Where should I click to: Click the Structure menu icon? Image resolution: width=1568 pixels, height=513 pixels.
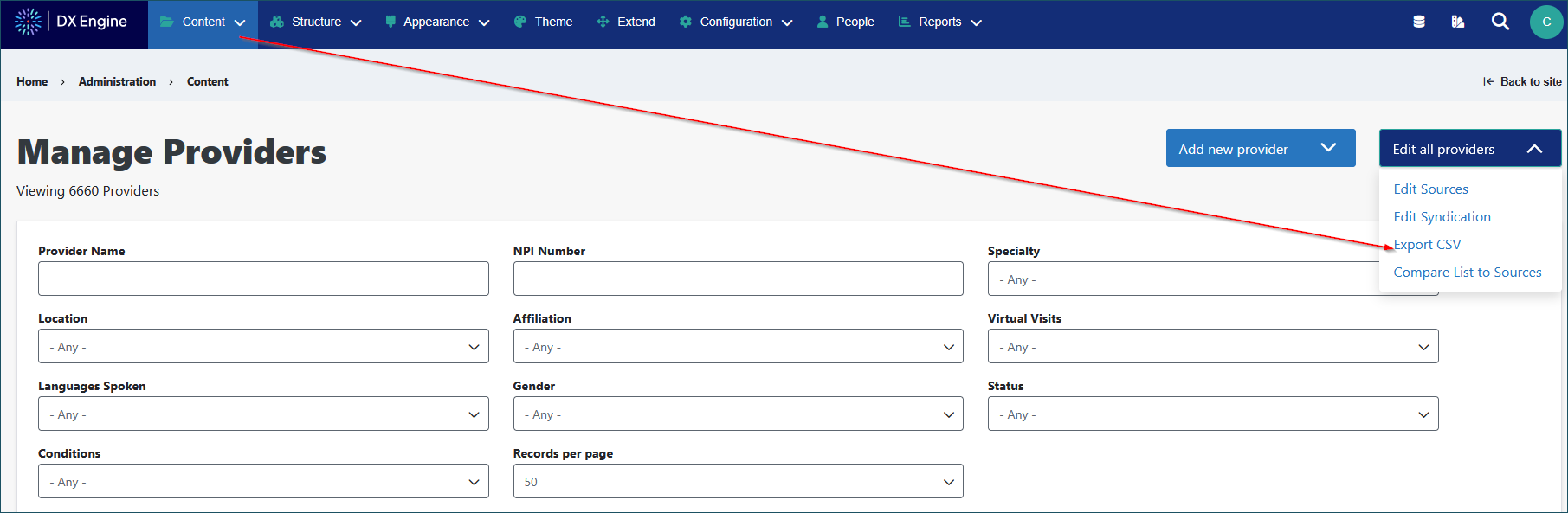pyautogui.click(x=277, y=22)
